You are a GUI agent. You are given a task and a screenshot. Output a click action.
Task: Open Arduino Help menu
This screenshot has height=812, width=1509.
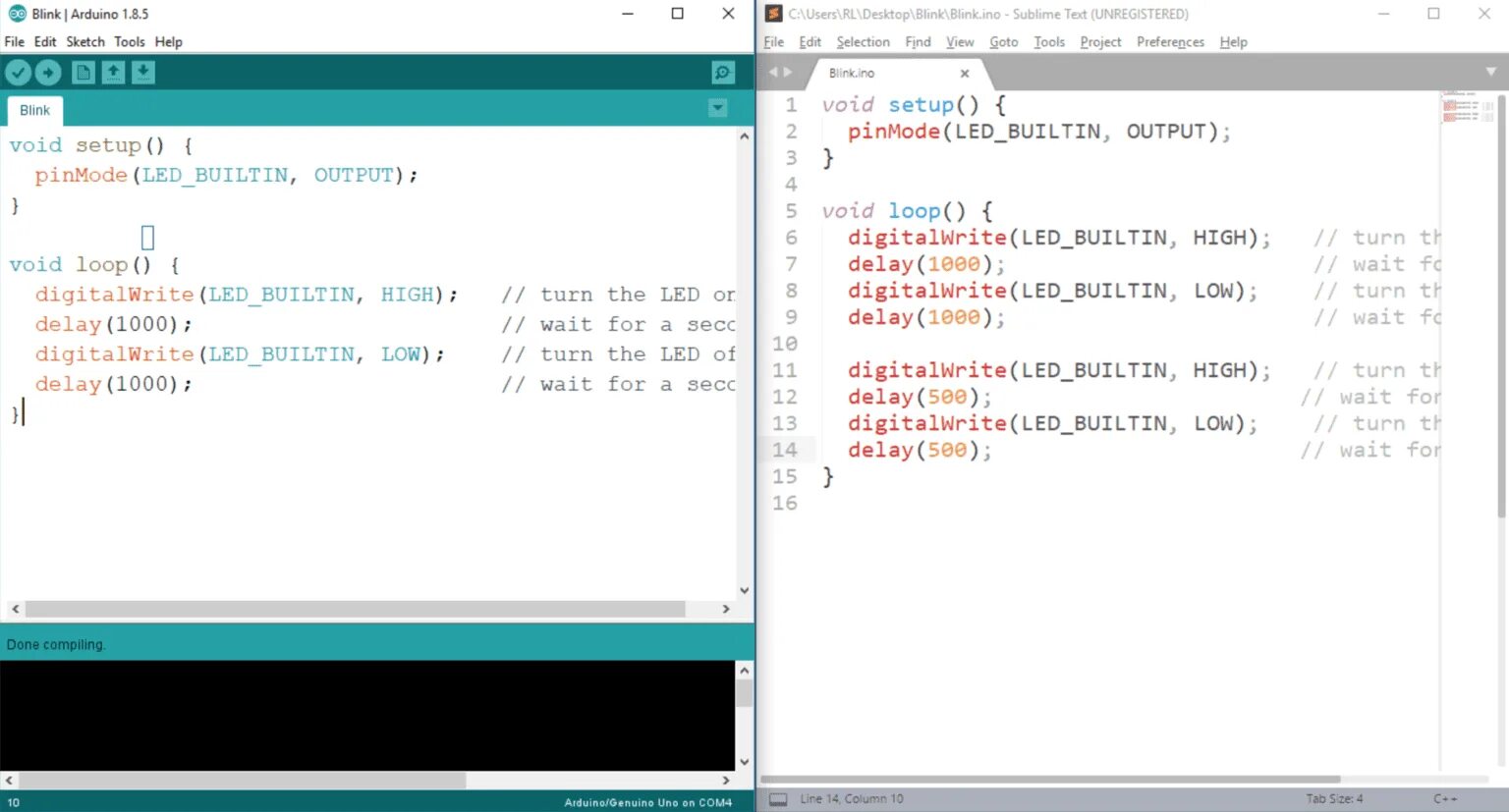coord(169,42)
